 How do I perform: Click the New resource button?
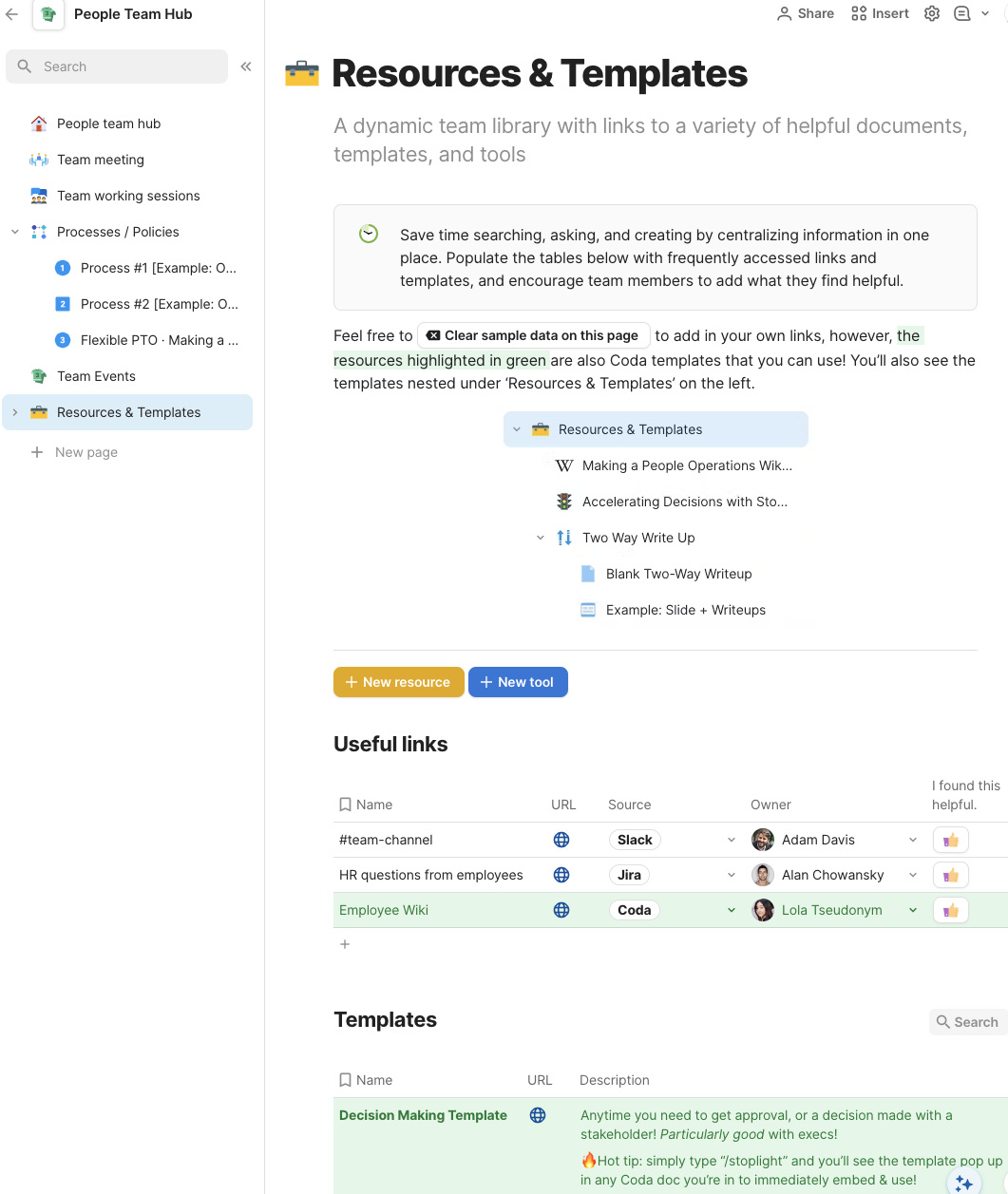pos(398,682)
